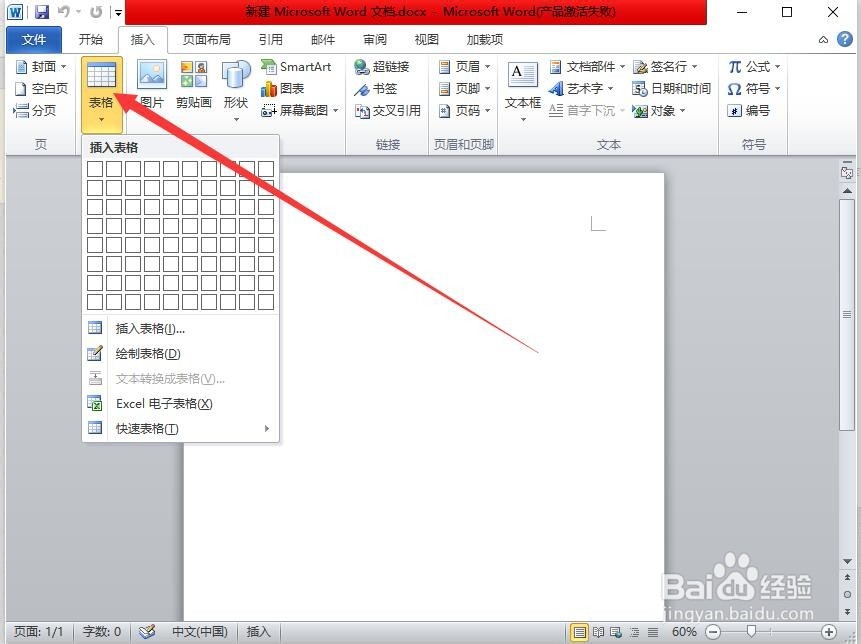Viewport: 861px width, 644px height.
Task: Switch to full-screen reading view icon
Action: tap(598, 632)
